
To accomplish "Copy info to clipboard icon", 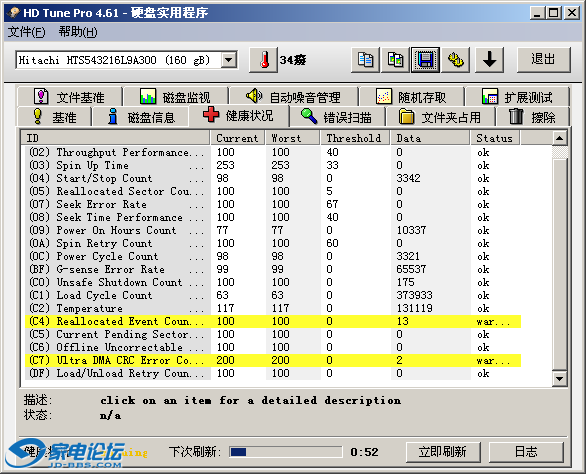I will pos(365,60).
